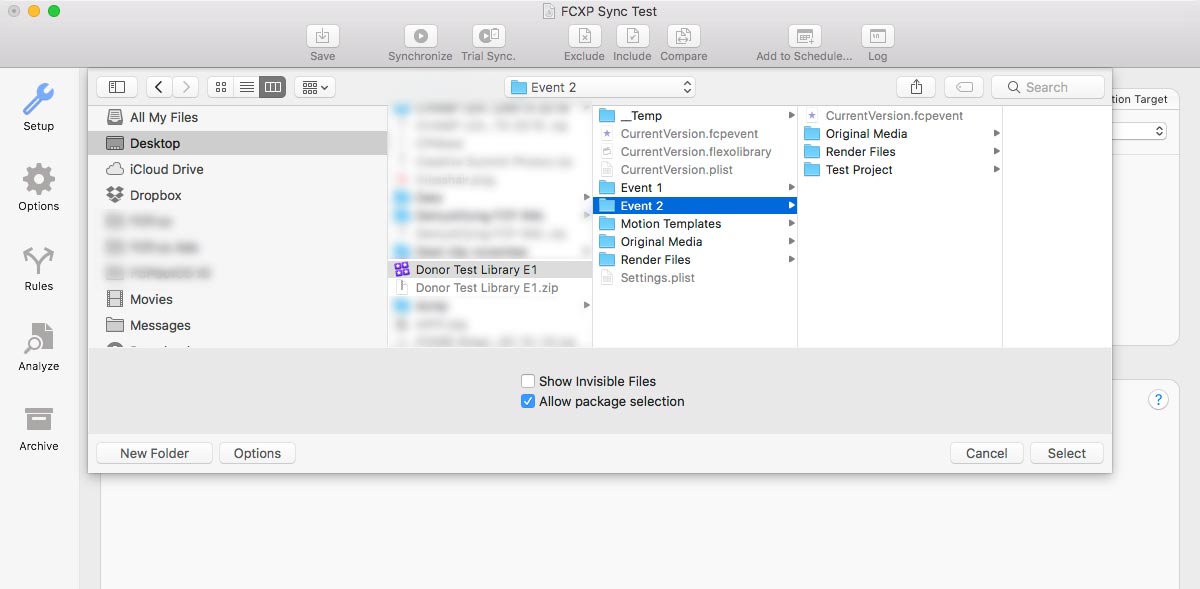Image resolution: width=1200 pixels, height=589 pixels.
Task: Switch to the Rules section
Action: [39, 268]
